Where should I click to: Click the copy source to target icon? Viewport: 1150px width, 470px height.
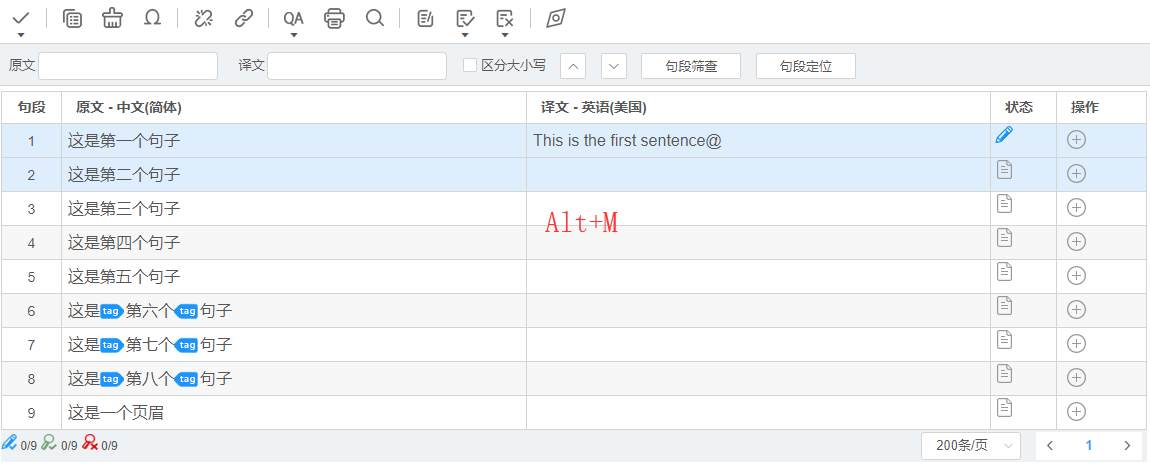point(72,18)
